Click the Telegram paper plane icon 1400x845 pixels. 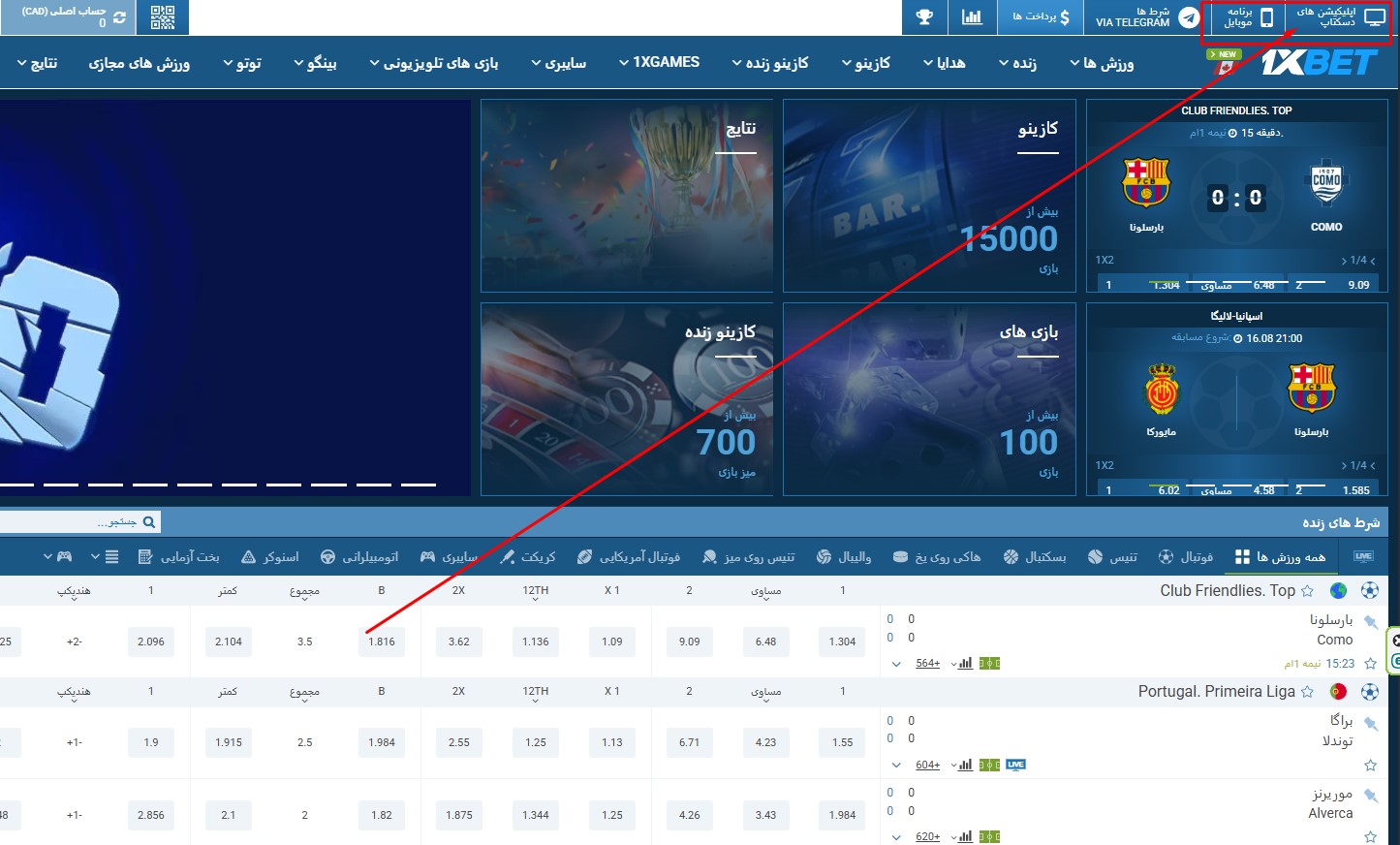point(1189,17)
